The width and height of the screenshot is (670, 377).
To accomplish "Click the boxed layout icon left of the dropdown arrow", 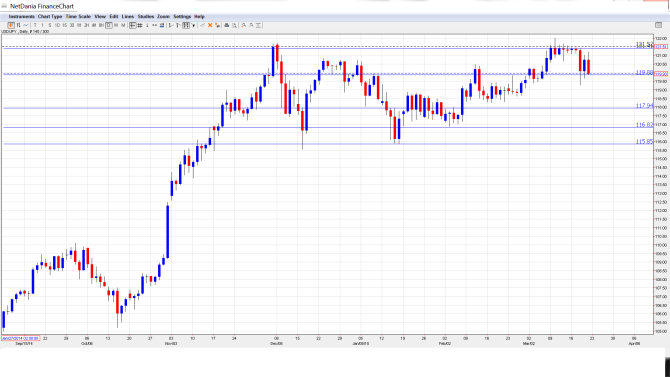I will 186,25.
